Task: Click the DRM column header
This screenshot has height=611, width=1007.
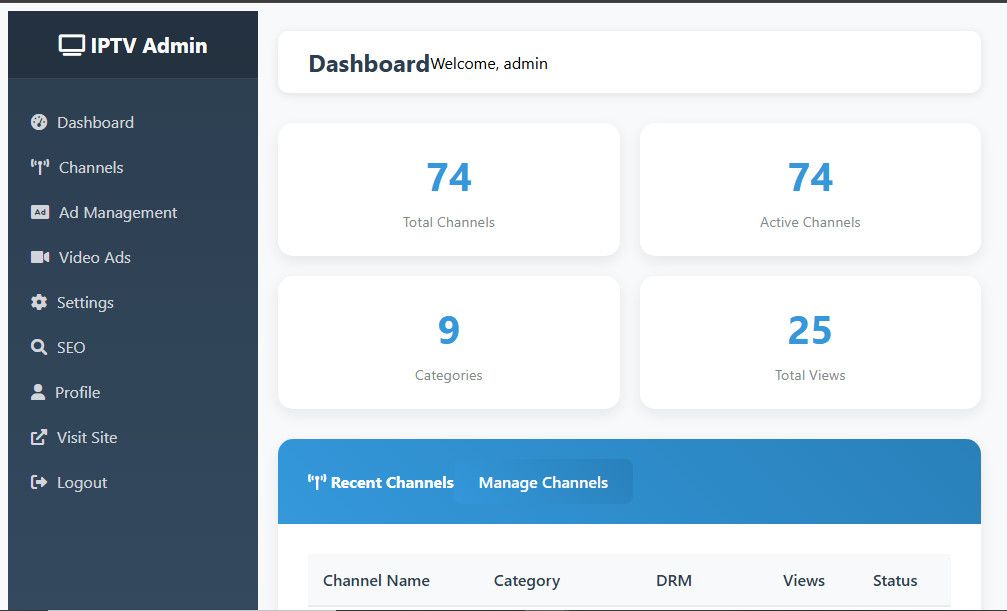Action: click(673, 580)
